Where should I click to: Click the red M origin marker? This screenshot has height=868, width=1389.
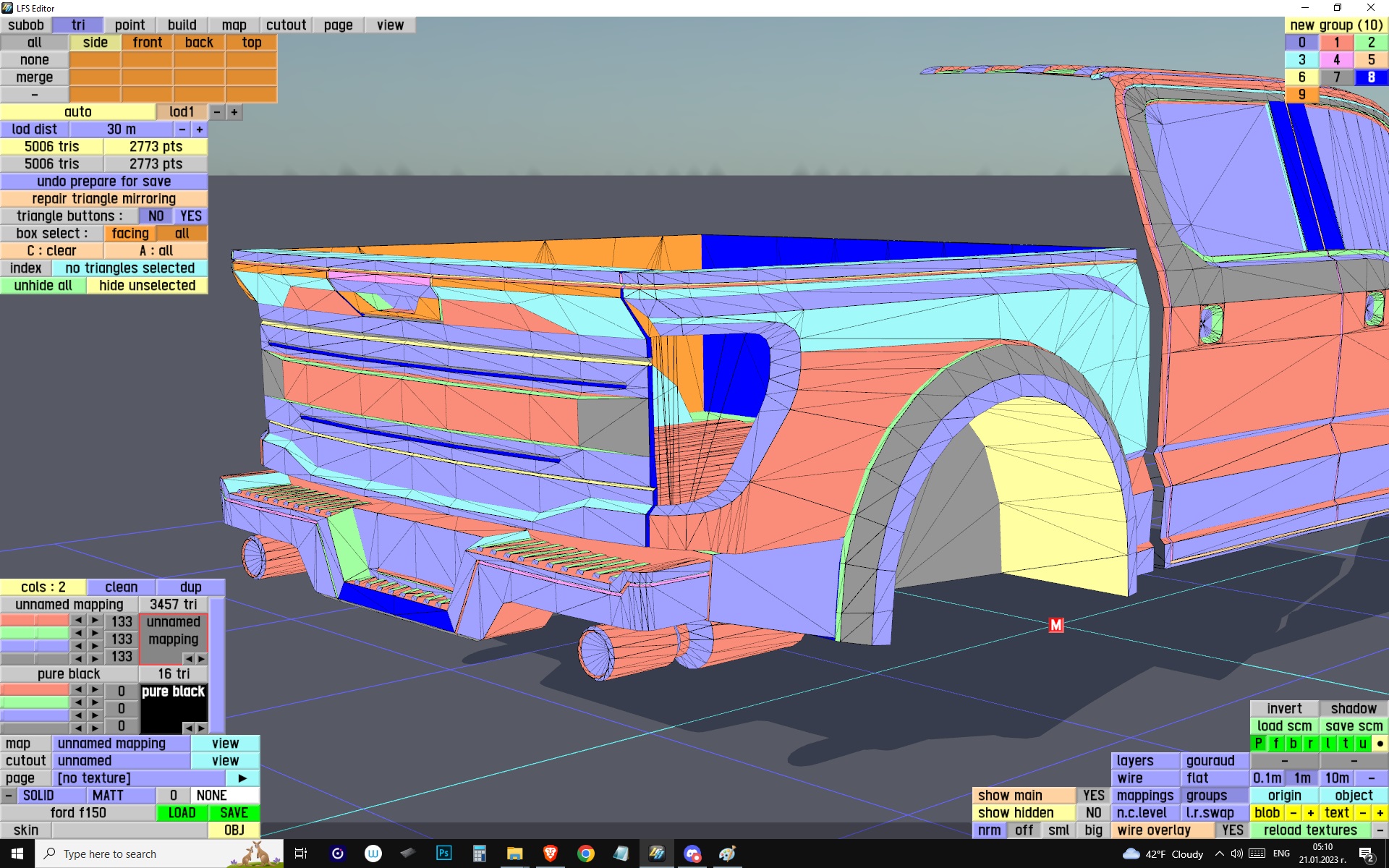click(x=1056, y=625)
